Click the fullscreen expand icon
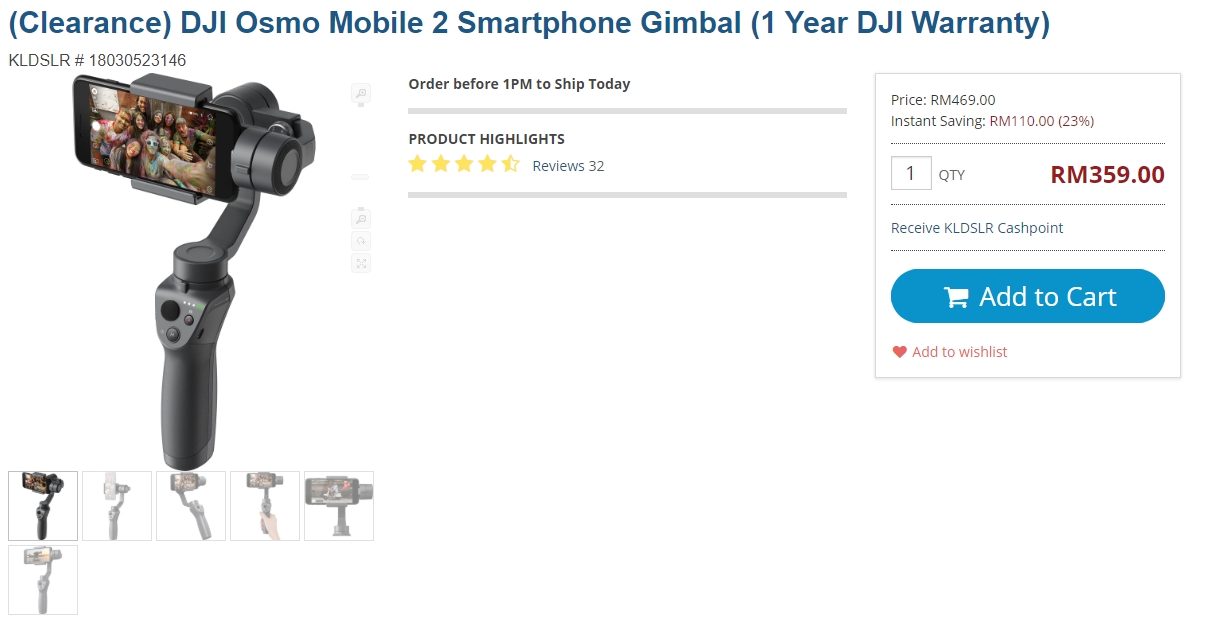The width and height of the screenshot is (1205, 618). coord(361,263)
